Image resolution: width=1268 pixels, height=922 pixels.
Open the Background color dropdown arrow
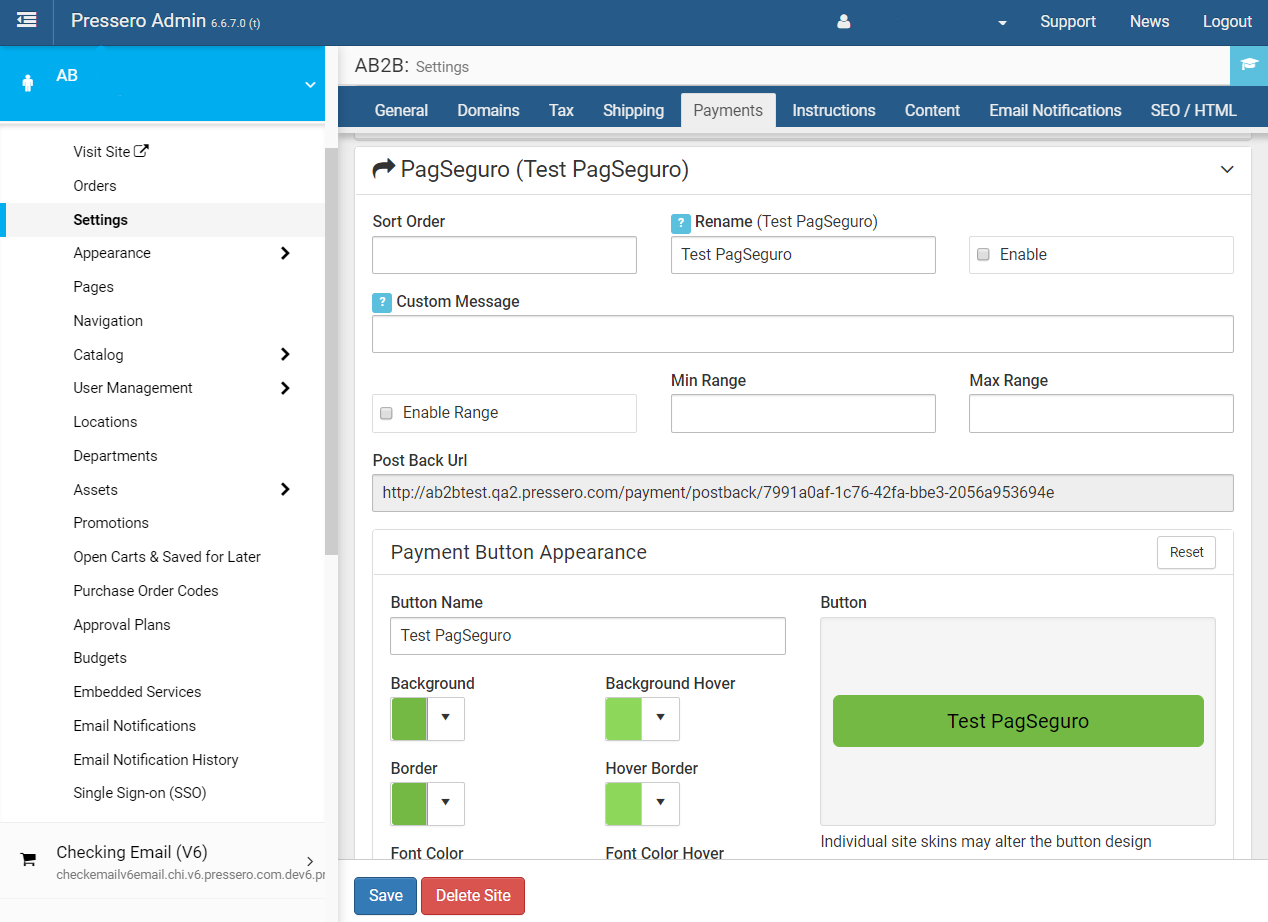446,718
